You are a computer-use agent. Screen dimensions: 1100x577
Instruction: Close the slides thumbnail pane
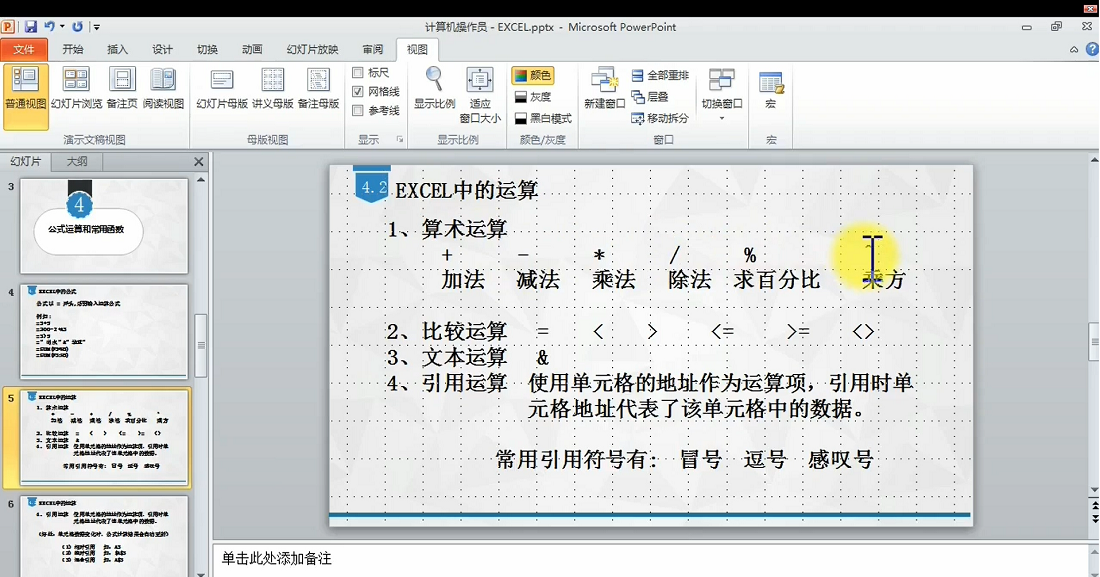(x=199, y=161)
